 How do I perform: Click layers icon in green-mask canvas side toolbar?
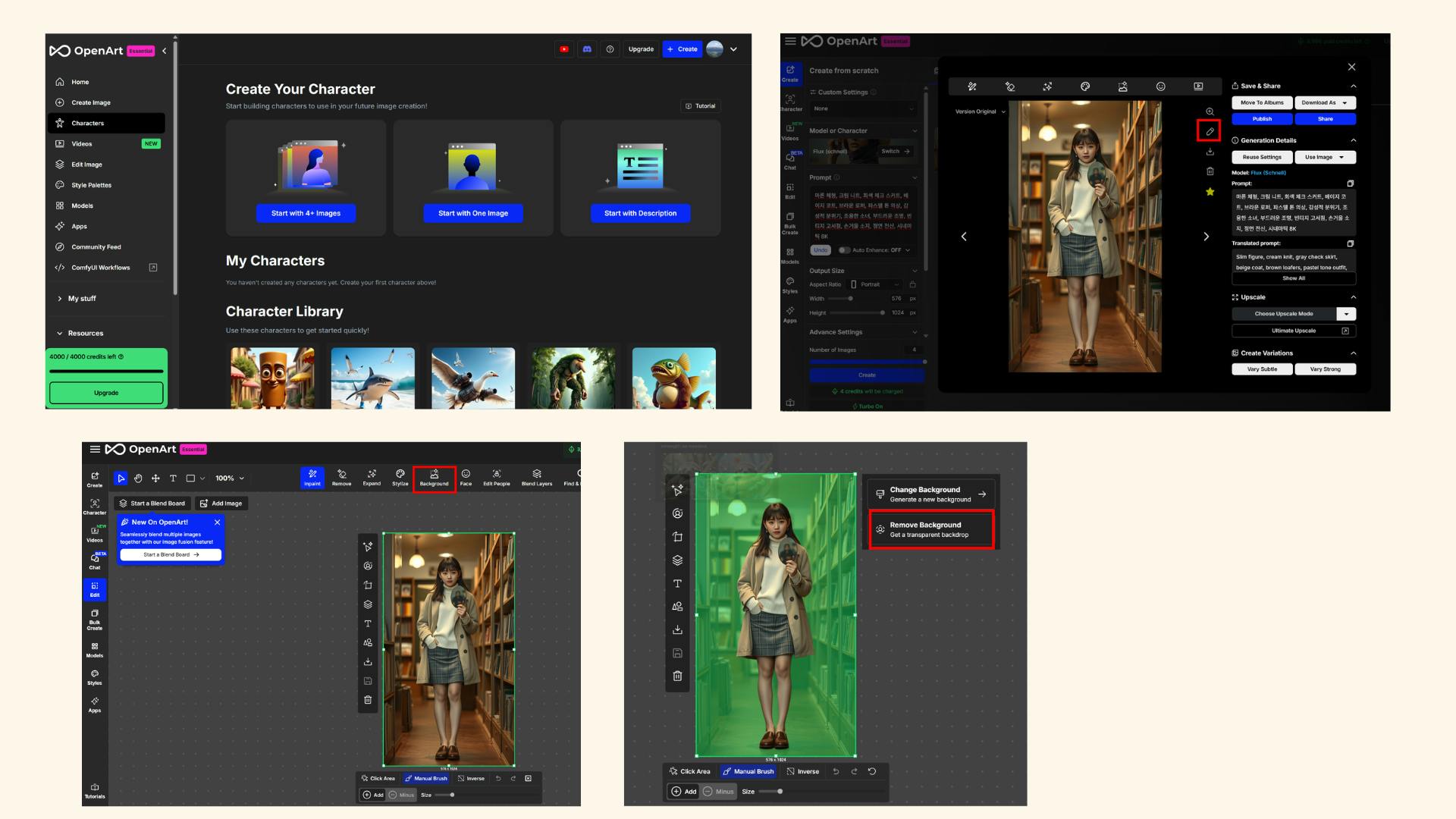(677, 560)
